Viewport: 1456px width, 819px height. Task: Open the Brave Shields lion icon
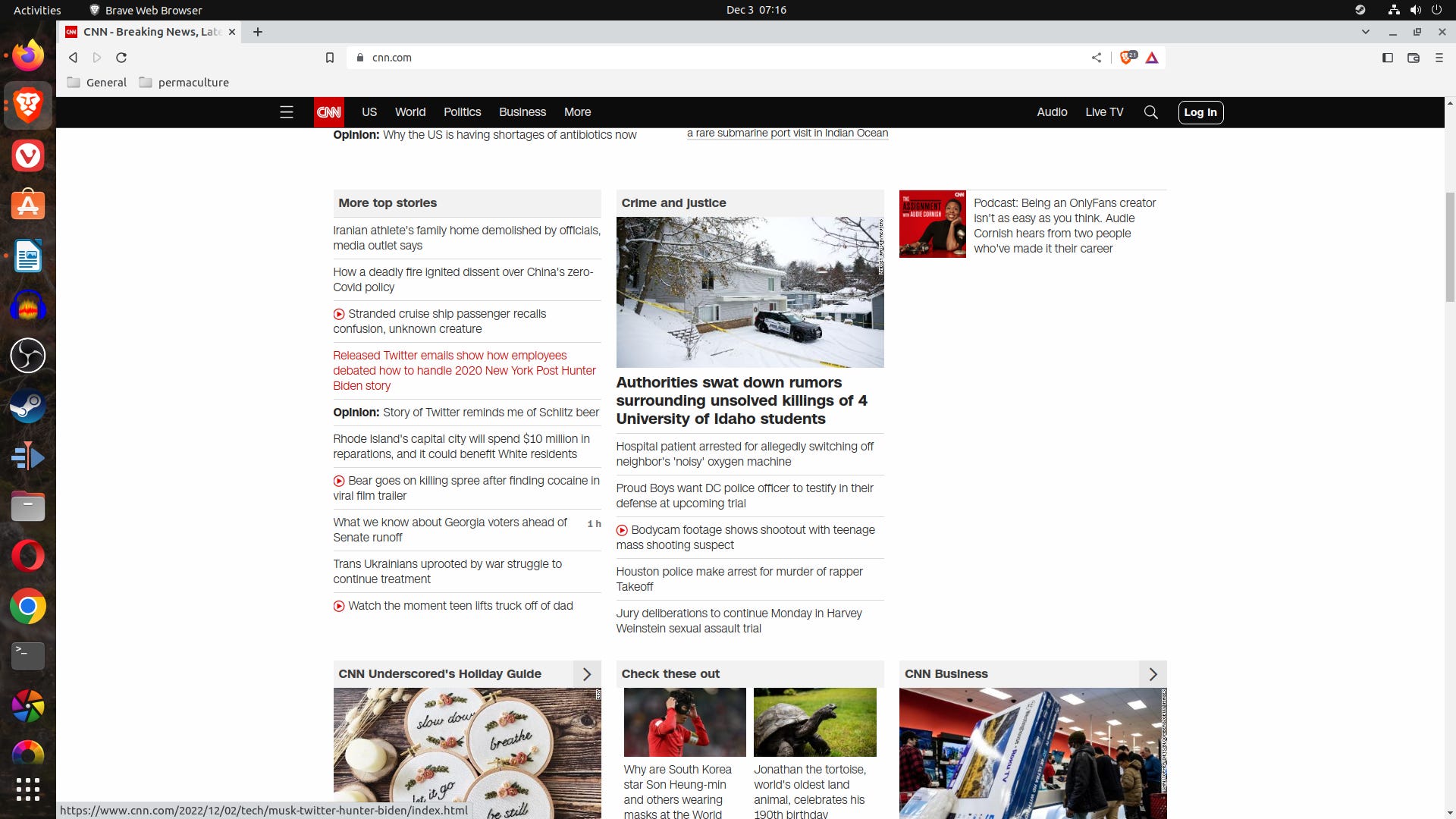point(1128,57)
